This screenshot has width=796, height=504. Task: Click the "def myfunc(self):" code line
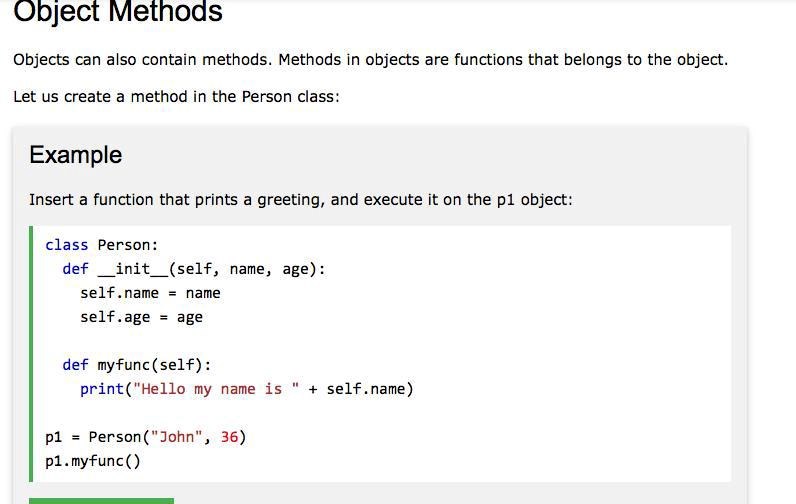point(136,365)
